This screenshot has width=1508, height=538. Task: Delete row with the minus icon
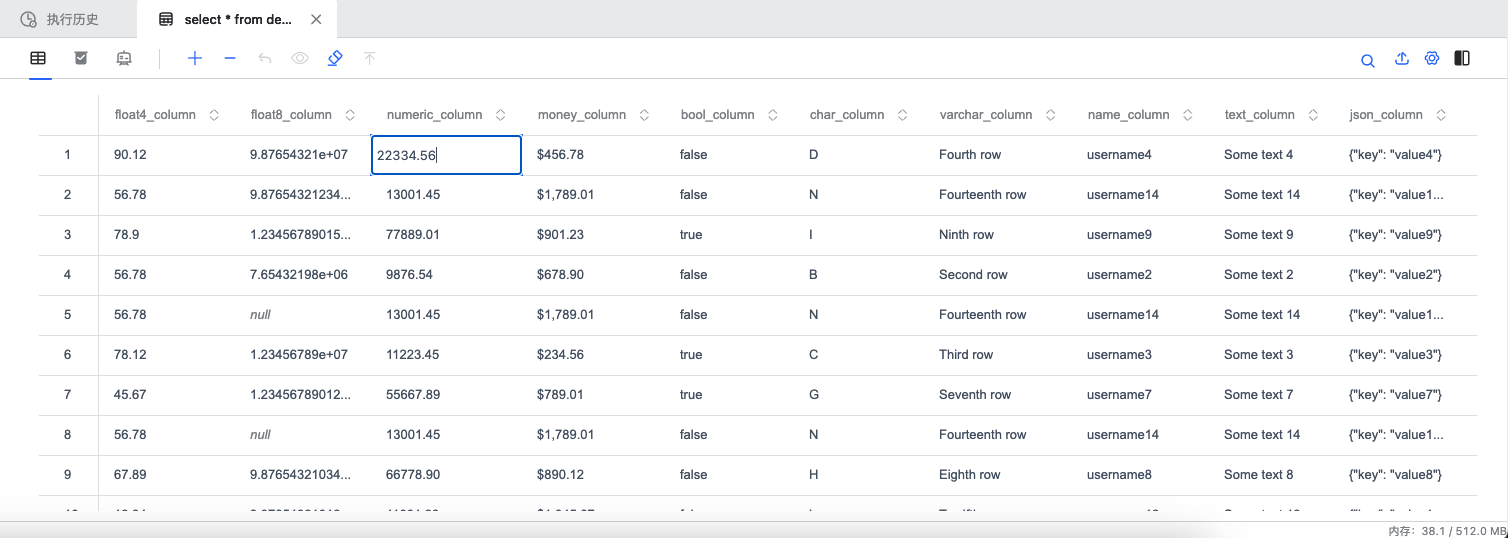pyautogui.click(x=230, y=58)
